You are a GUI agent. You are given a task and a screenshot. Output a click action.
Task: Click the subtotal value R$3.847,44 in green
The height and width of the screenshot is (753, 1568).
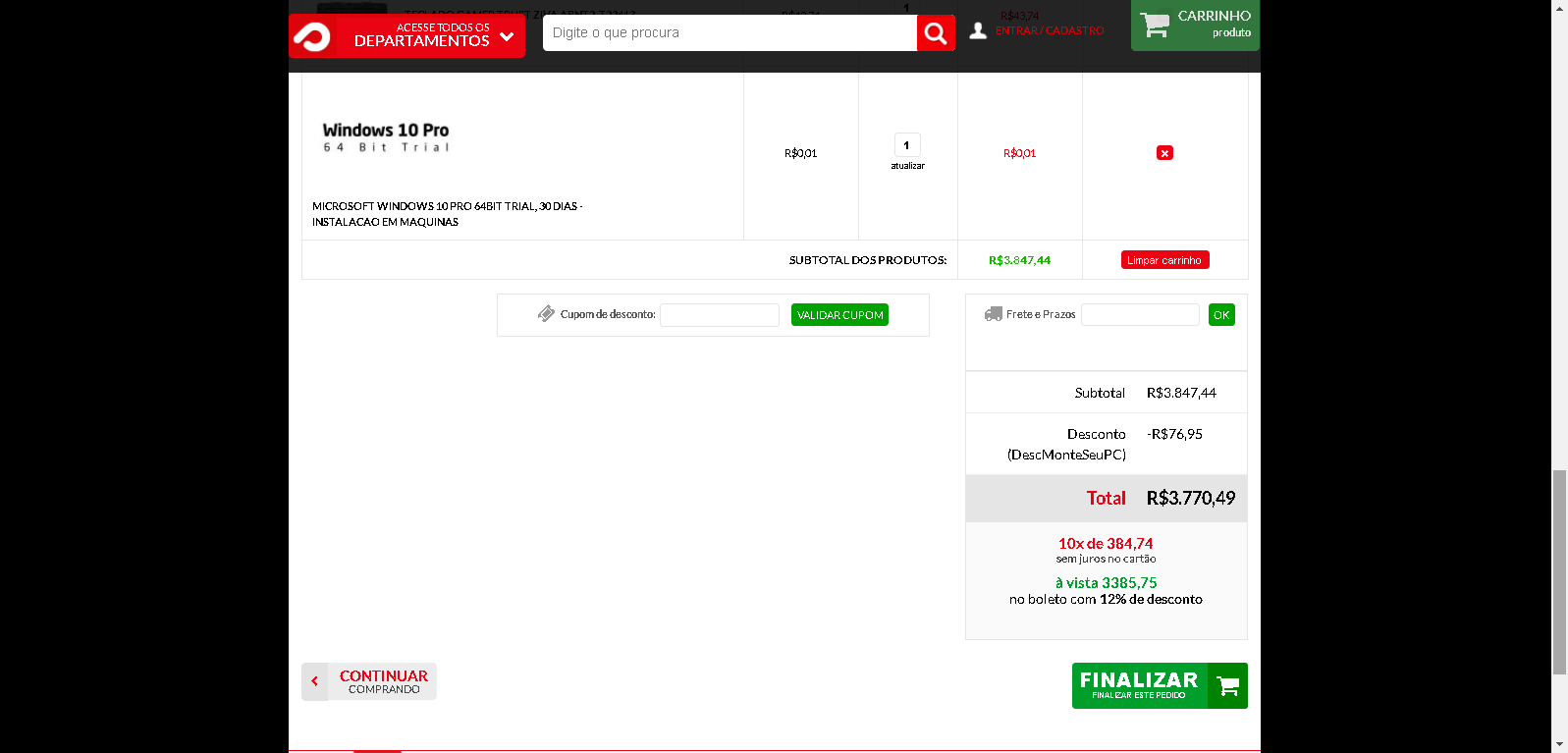(1019, 260)
